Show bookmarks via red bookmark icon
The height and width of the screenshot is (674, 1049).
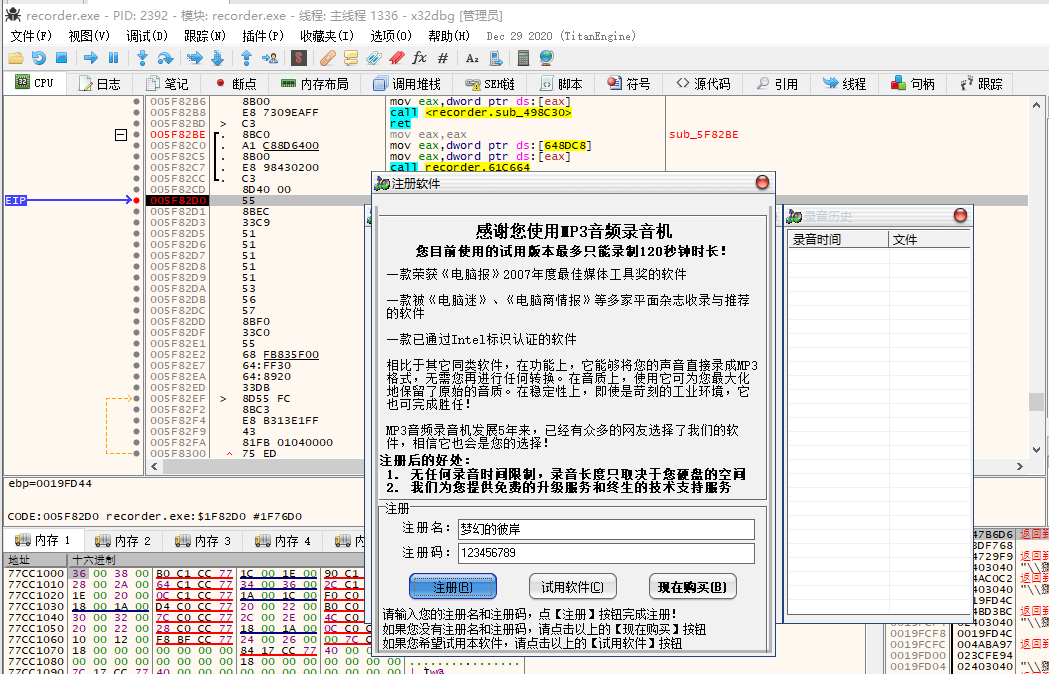click(x=397, y=58)
